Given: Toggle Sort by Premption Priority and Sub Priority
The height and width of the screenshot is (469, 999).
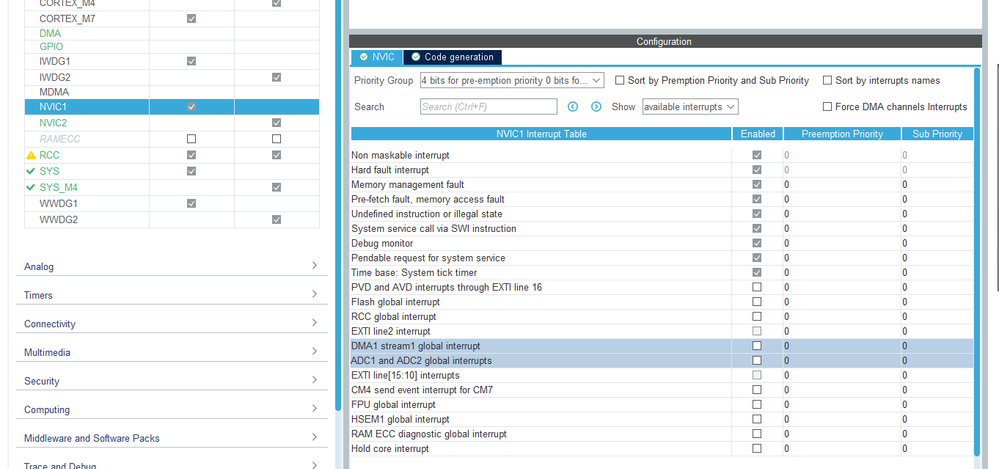Looking at the screenshot, I should (x=619, y=81).
